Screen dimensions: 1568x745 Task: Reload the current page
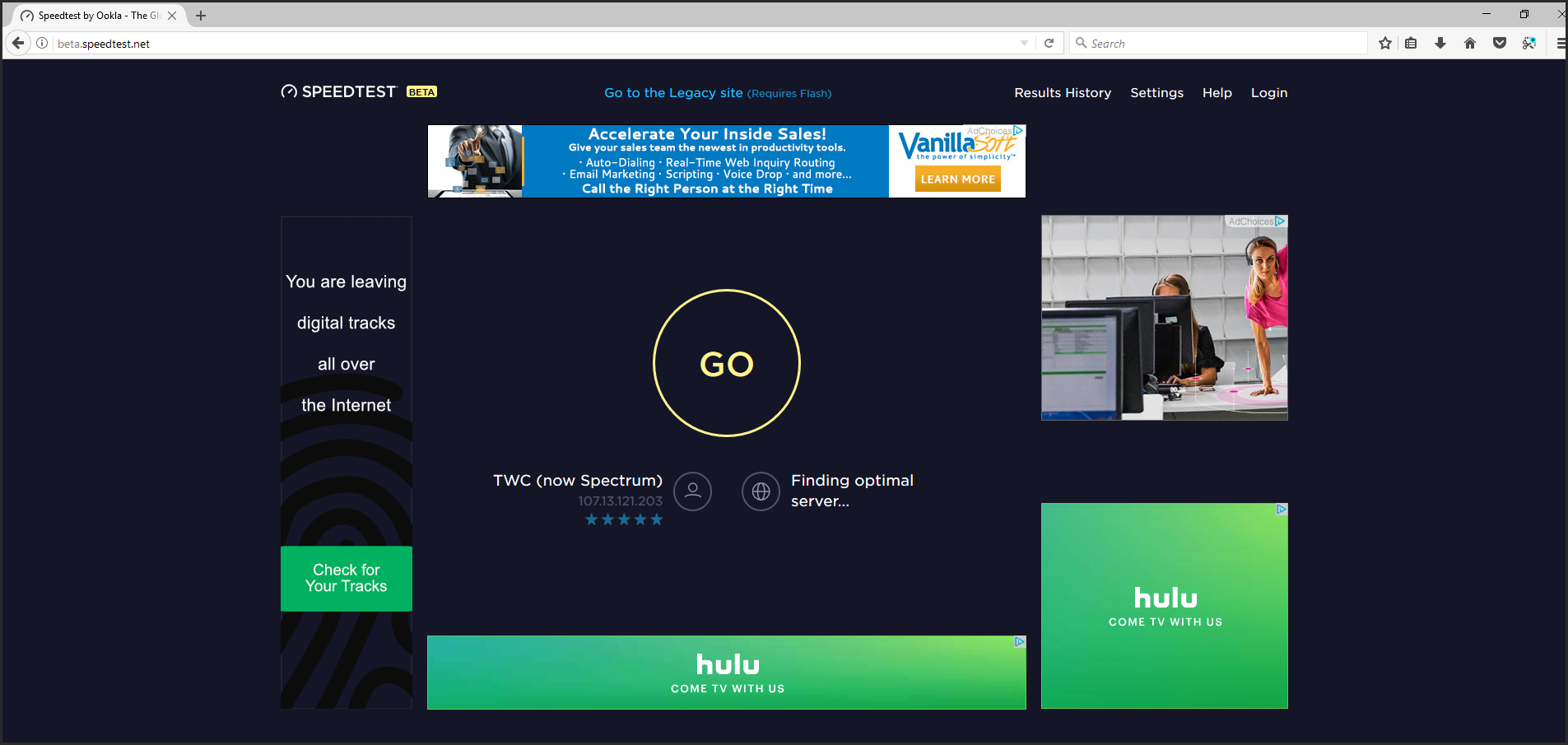click(1049, 44)
